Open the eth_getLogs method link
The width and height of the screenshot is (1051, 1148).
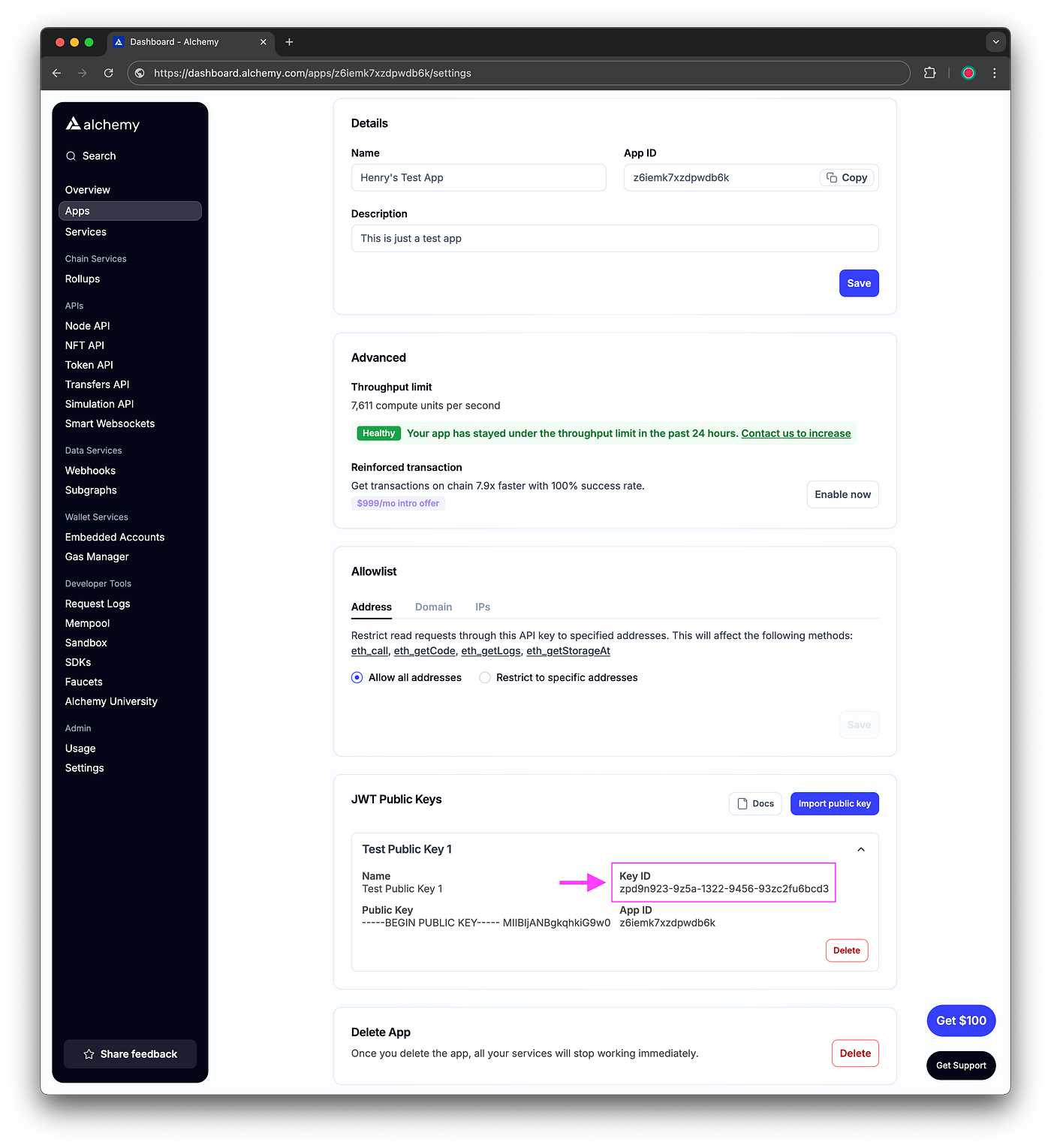click(491, 651)
